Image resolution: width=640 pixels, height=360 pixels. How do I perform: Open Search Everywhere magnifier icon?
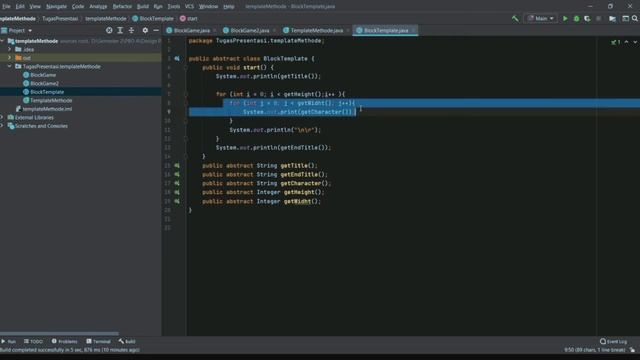pyautogui.click(x=635, y=18)
